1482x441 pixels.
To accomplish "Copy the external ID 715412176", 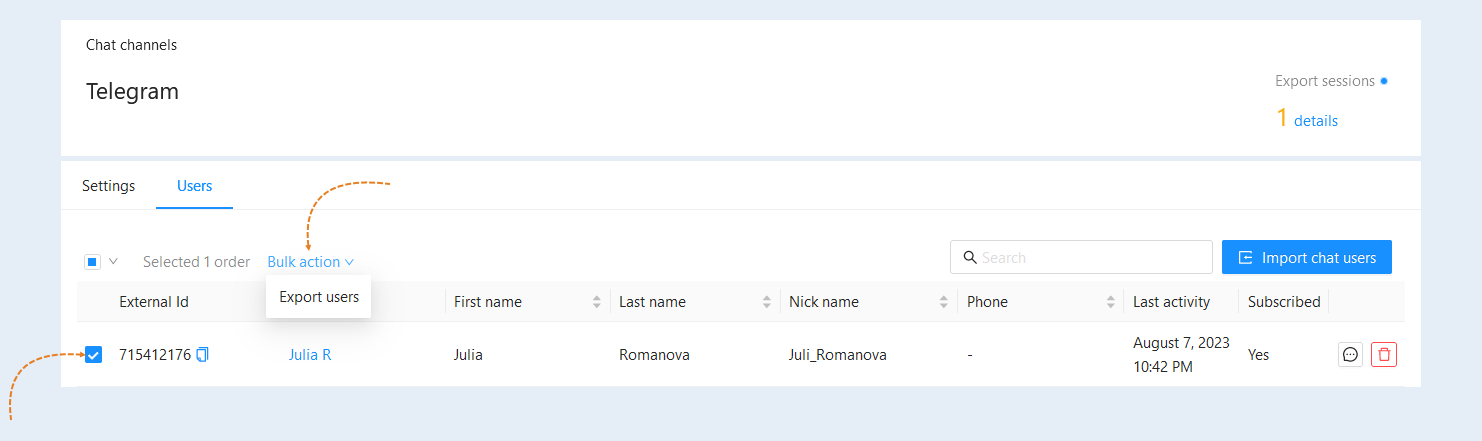I will pos(203,354).
